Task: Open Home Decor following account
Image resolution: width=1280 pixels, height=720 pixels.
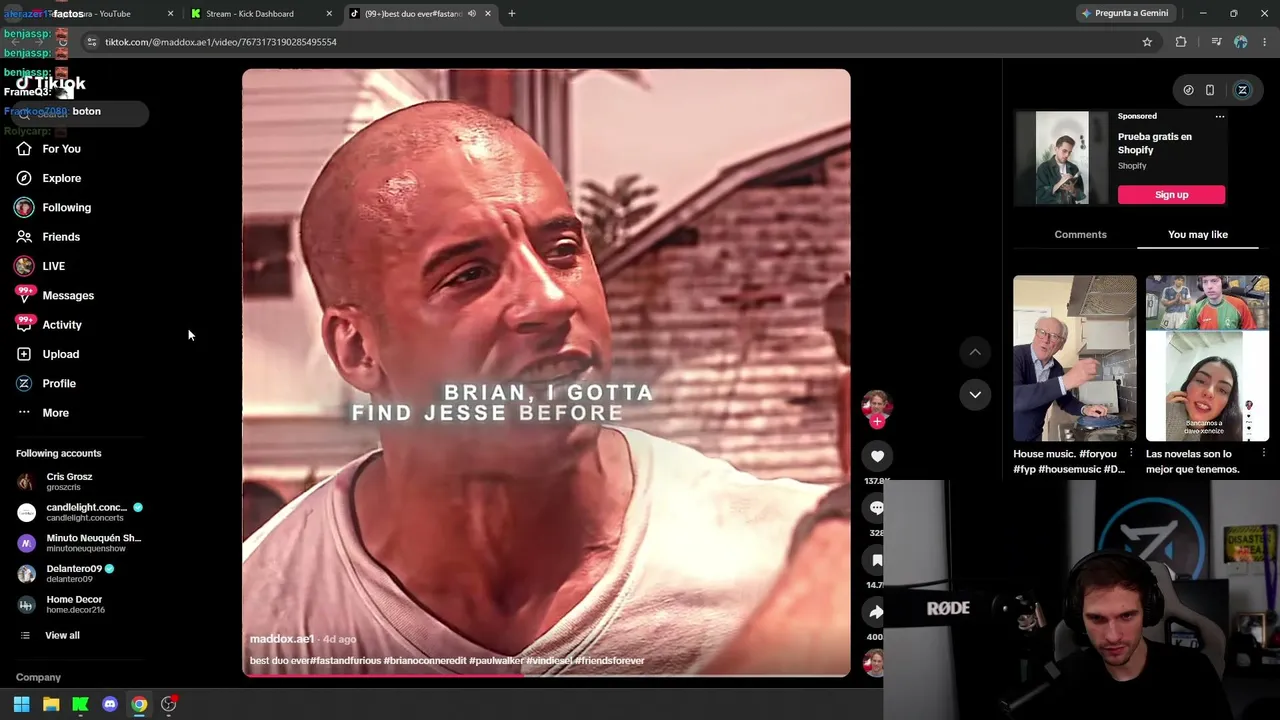Action: 61,605
